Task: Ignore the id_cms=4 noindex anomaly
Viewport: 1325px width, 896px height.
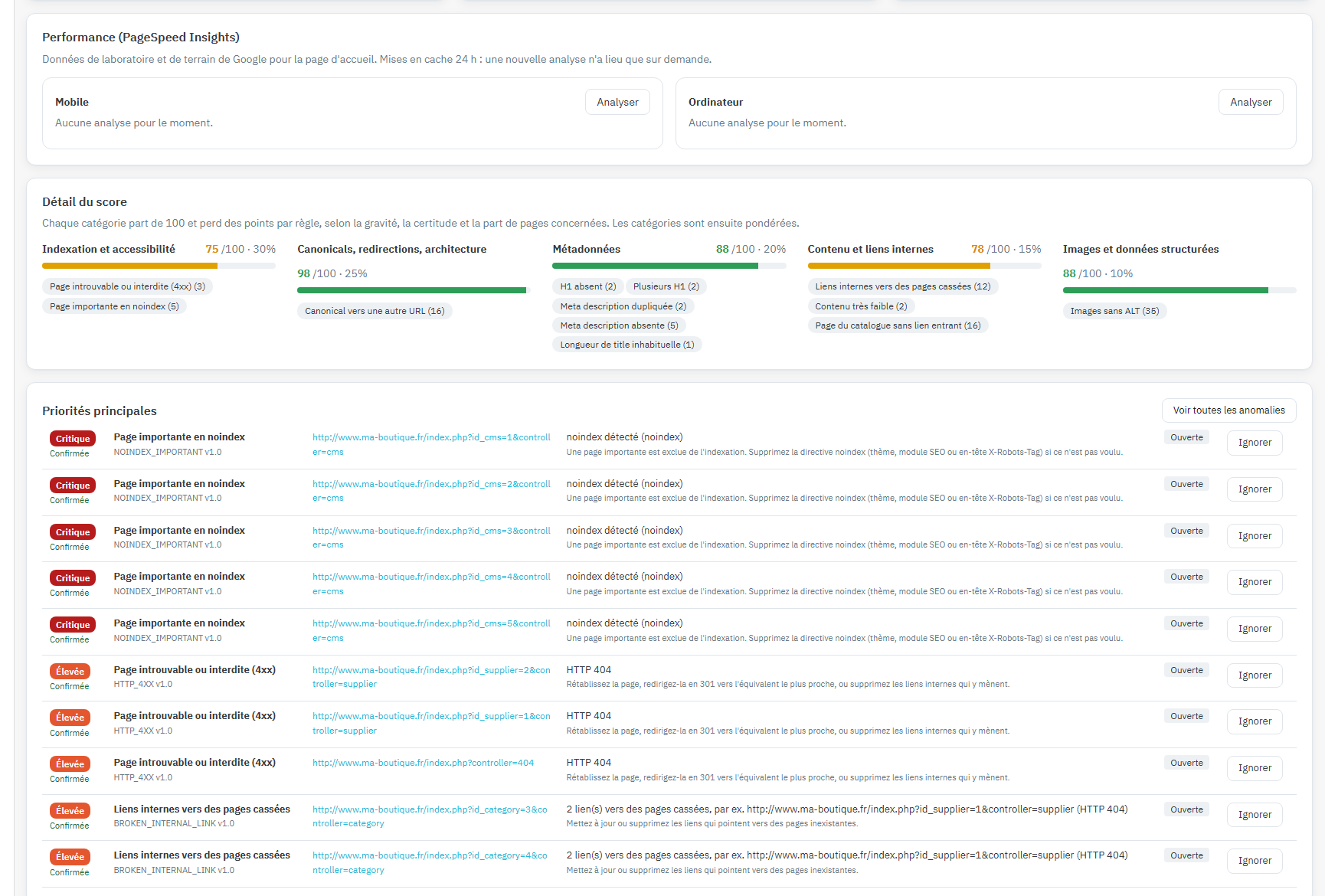Action: click(1255, 582)
